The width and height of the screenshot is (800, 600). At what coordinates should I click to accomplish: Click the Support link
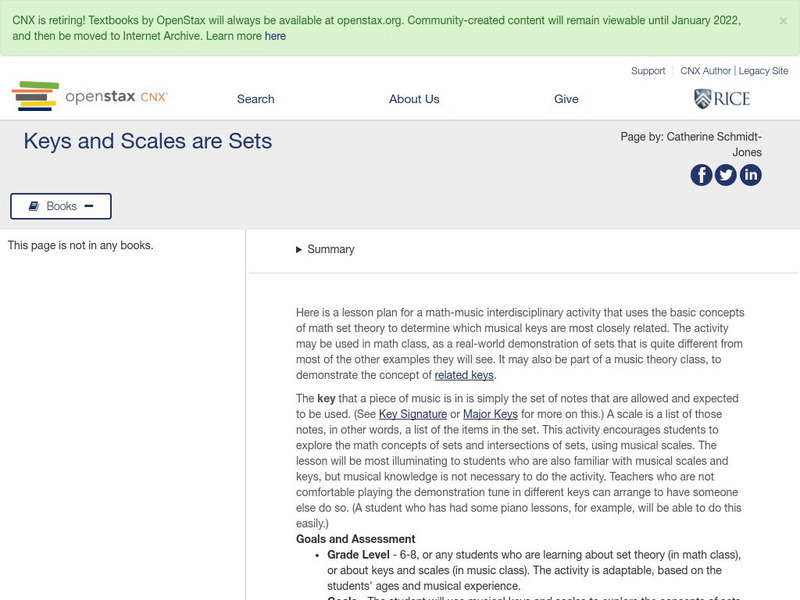[648, 71]
